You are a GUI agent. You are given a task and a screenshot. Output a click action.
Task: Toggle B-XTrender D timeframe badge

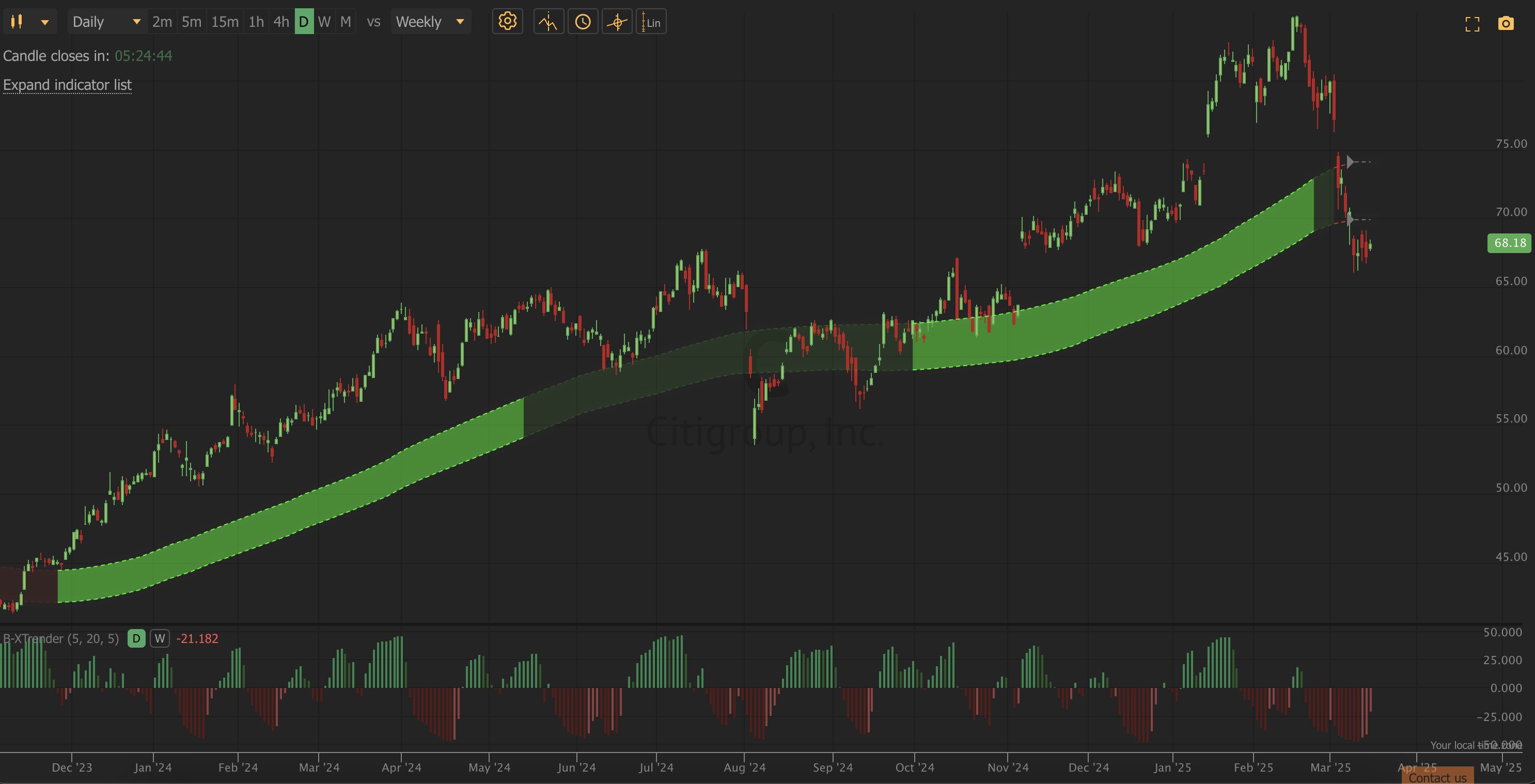tap(136, 639)
